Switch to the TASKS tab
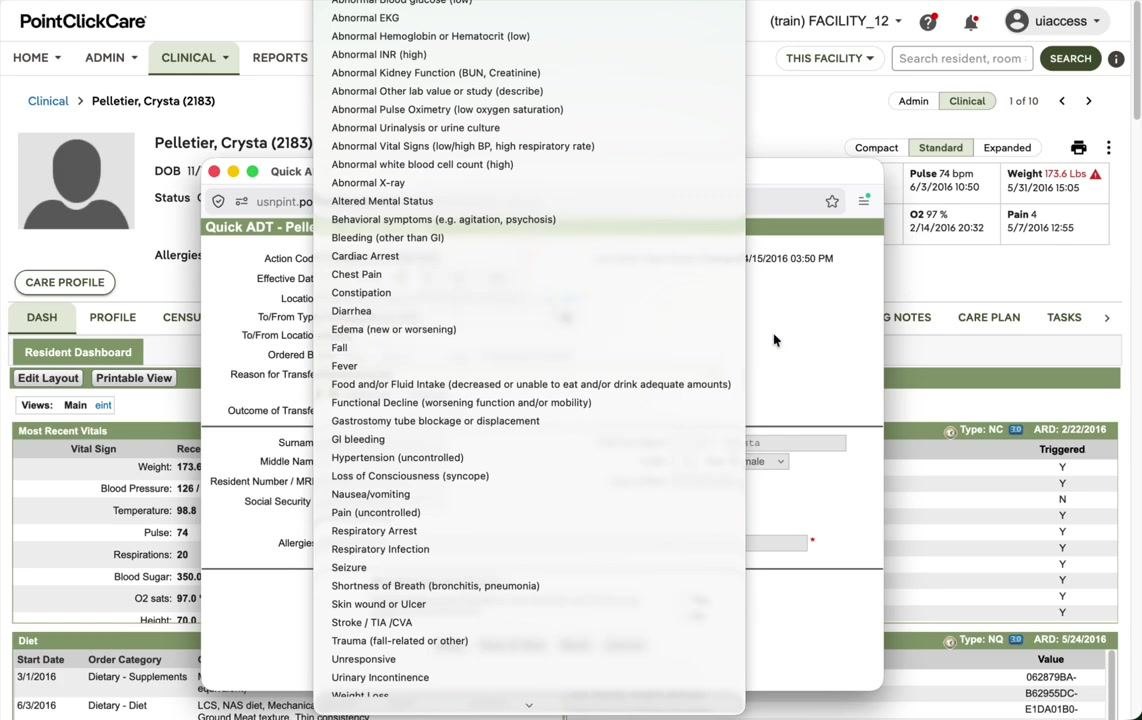Viewport: 1142px width, 720px height. tap(1063, 317)
